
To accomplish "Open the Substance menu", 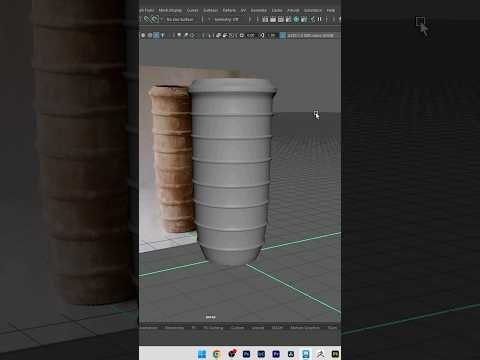I will [x=313, y=10].
